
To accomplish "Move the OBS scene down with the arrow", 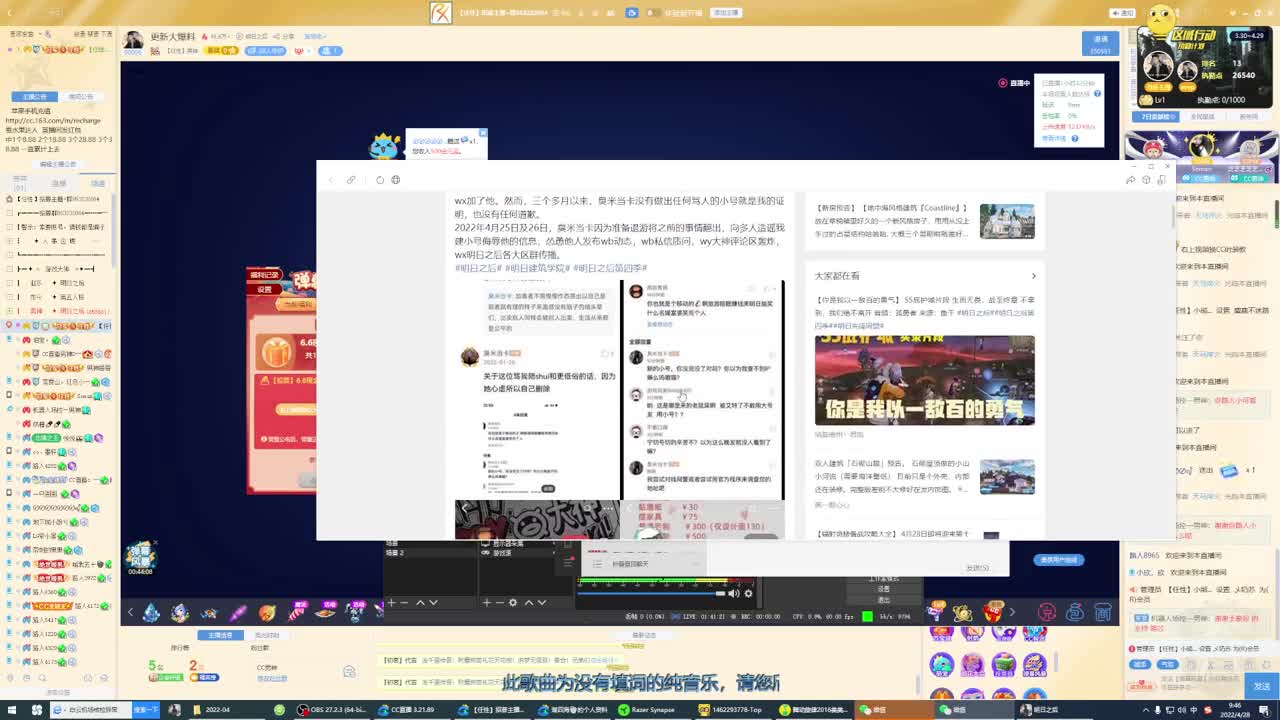I will coord(433,602).
